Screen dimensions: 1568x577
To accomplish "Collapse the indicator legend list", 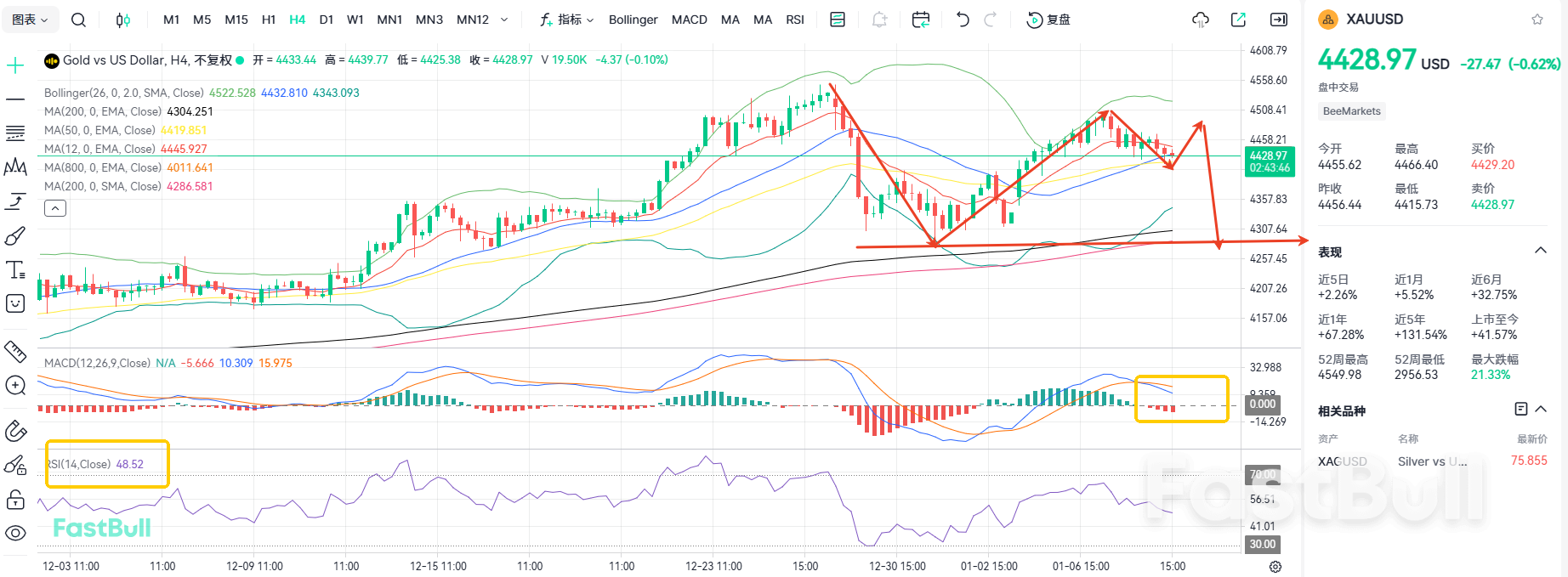I will [x=55, y=208].
